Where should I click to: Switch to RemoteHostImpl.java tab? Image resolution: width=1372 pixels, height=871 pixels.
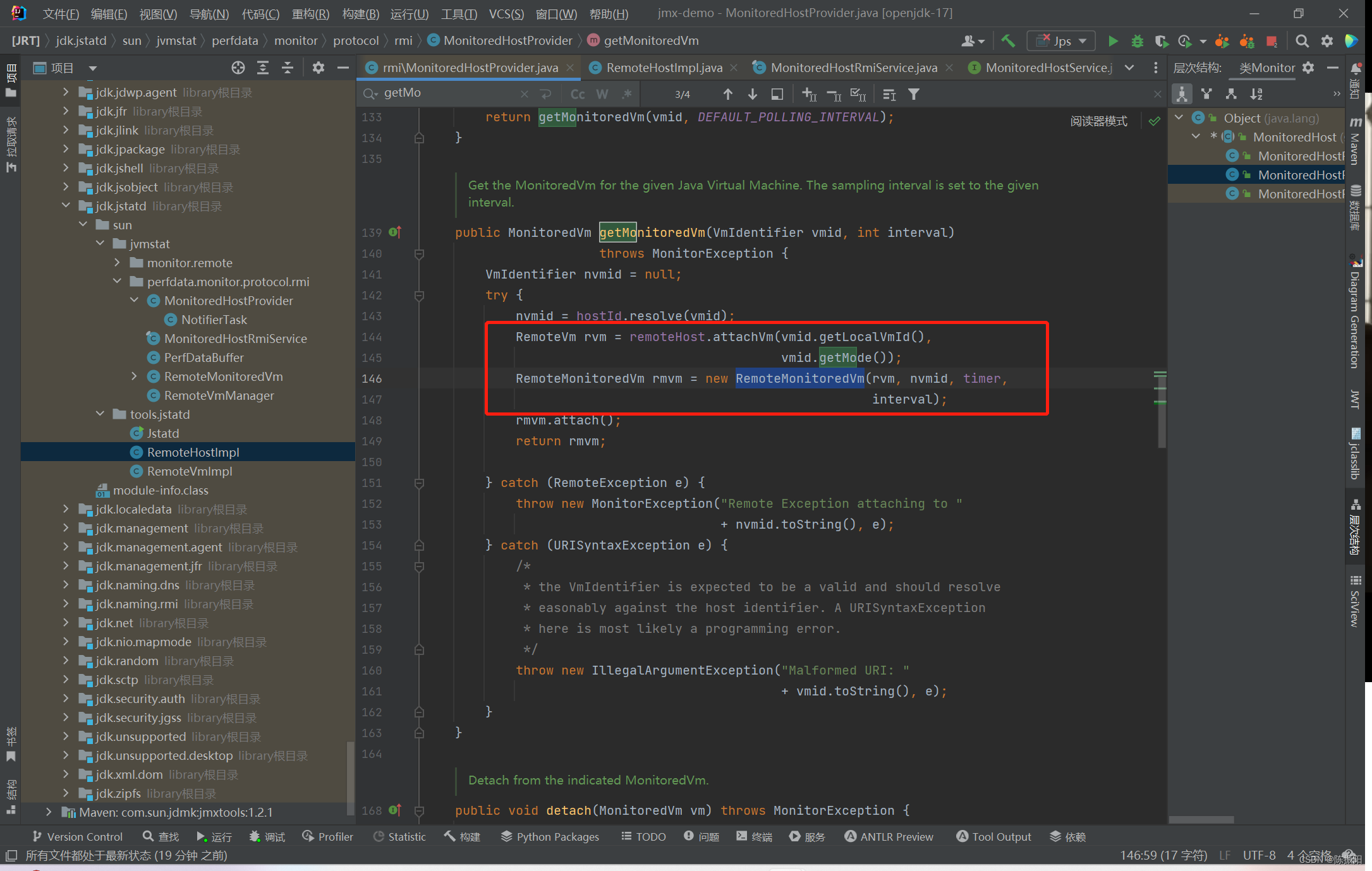[664, 68]
